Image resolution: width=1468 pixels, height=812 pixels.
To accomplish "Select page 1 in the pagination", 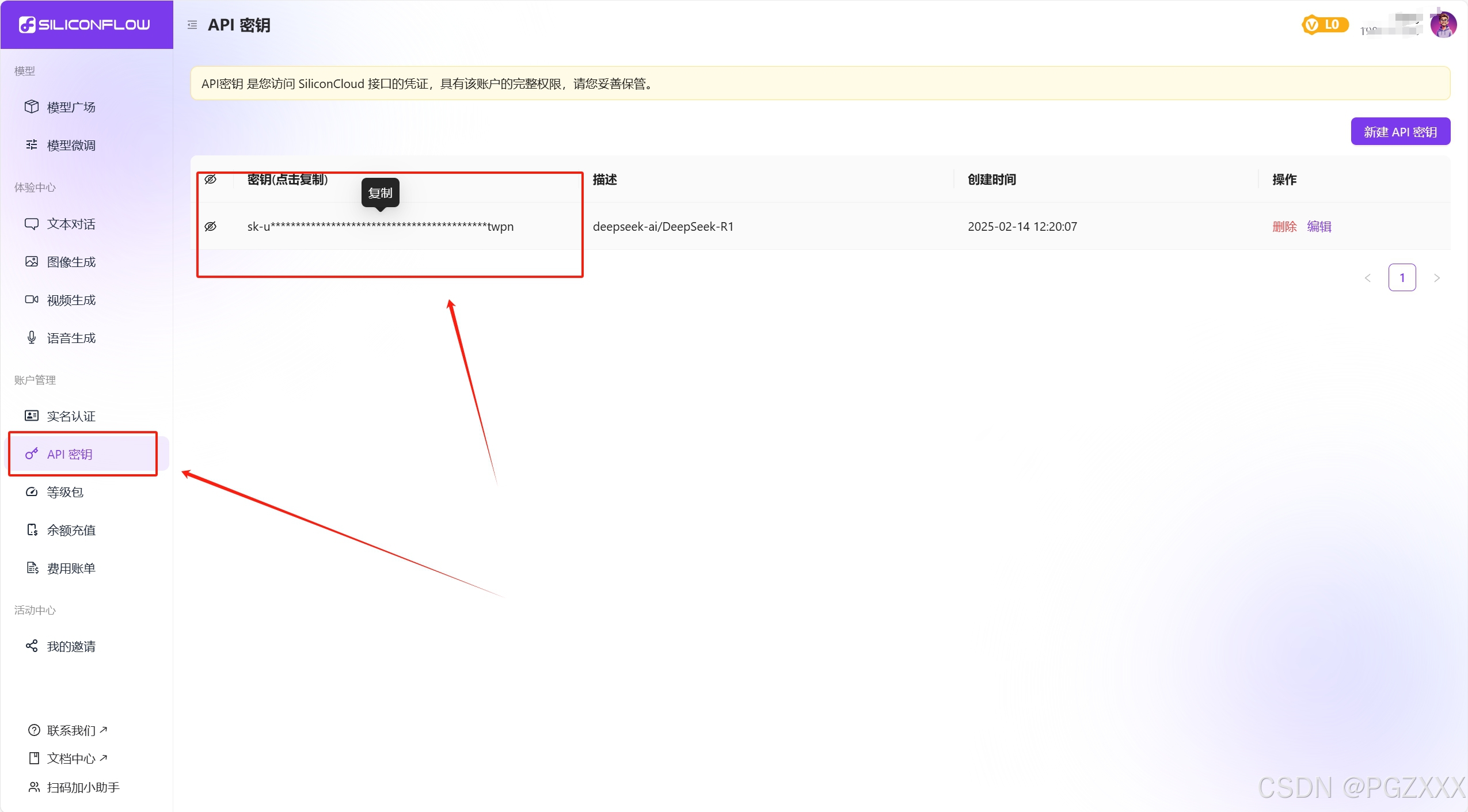I will click(x=1402, y=278).
